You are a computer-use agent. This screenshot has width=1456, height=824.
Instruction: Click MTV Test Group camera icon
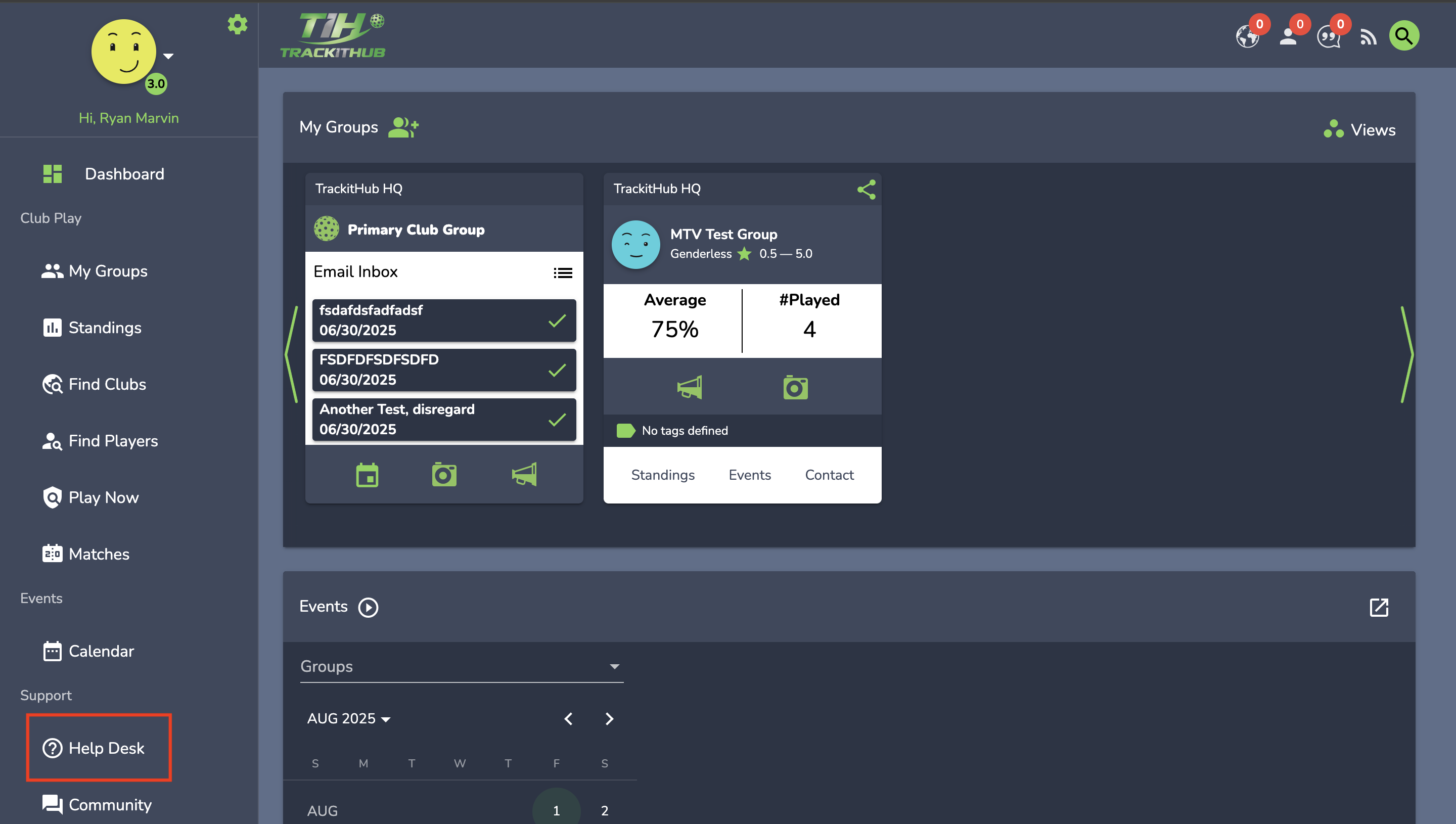(x=795, y=387)
